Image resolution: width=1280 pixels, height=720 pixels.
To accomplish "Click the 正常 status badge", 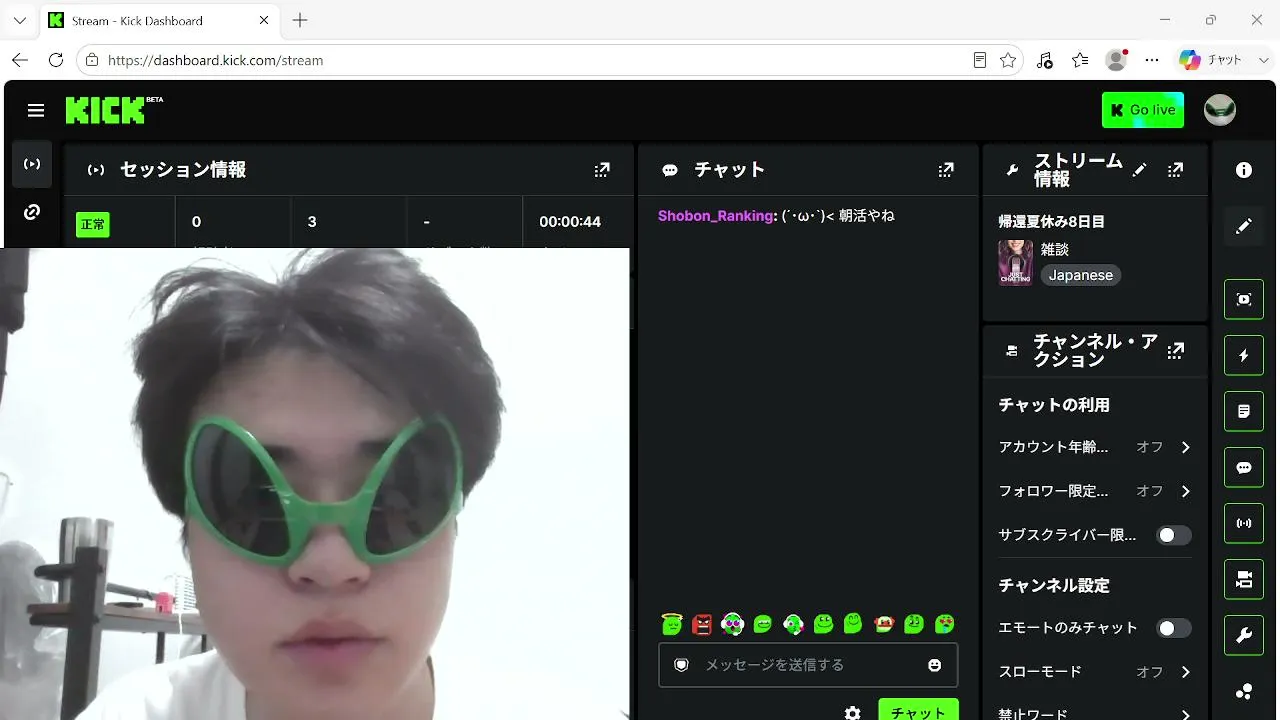I will coord(93,225).
